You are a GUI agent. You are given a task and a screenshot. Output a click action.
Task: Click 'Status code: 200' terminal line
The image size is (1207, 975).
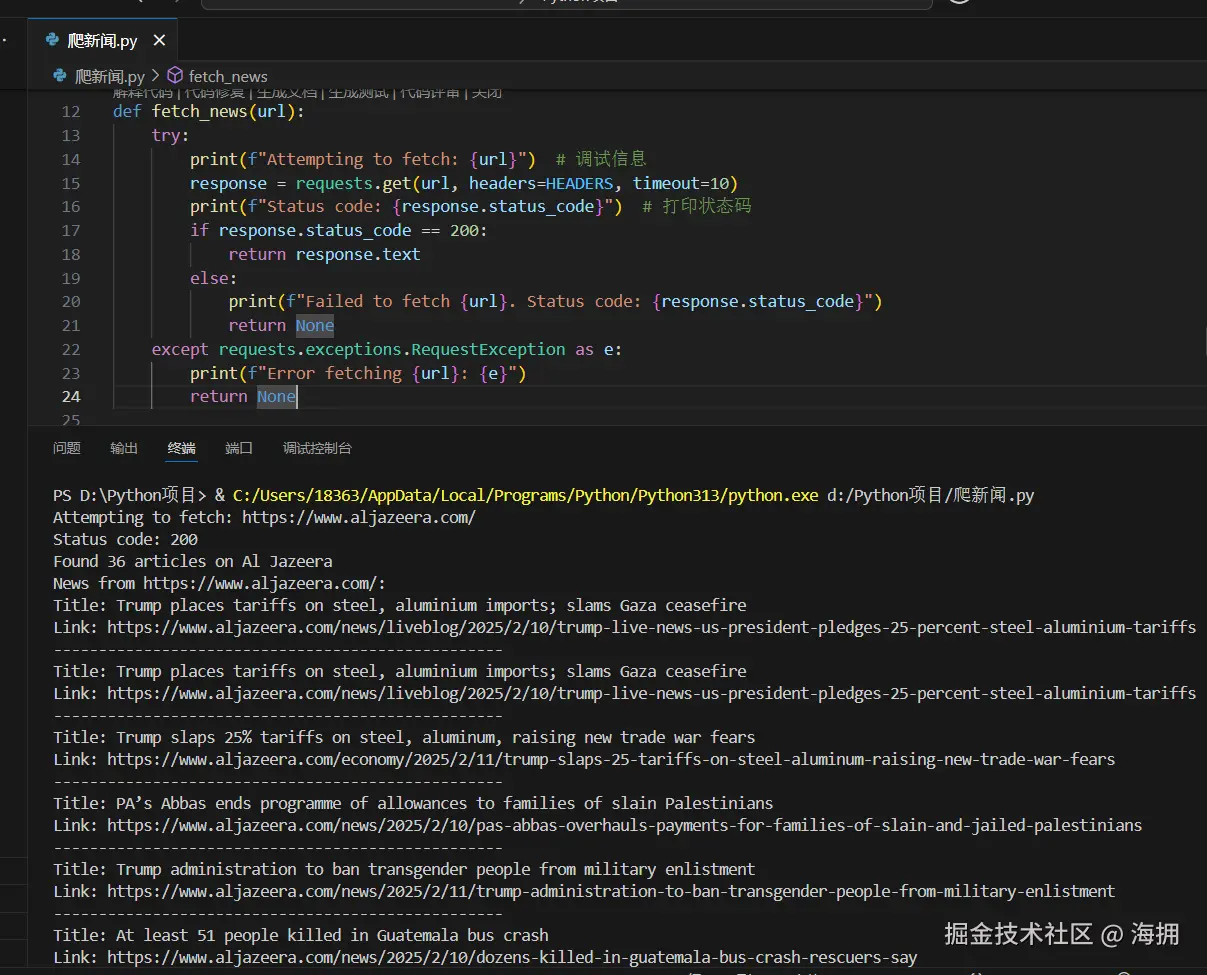(x=125, y=539)
